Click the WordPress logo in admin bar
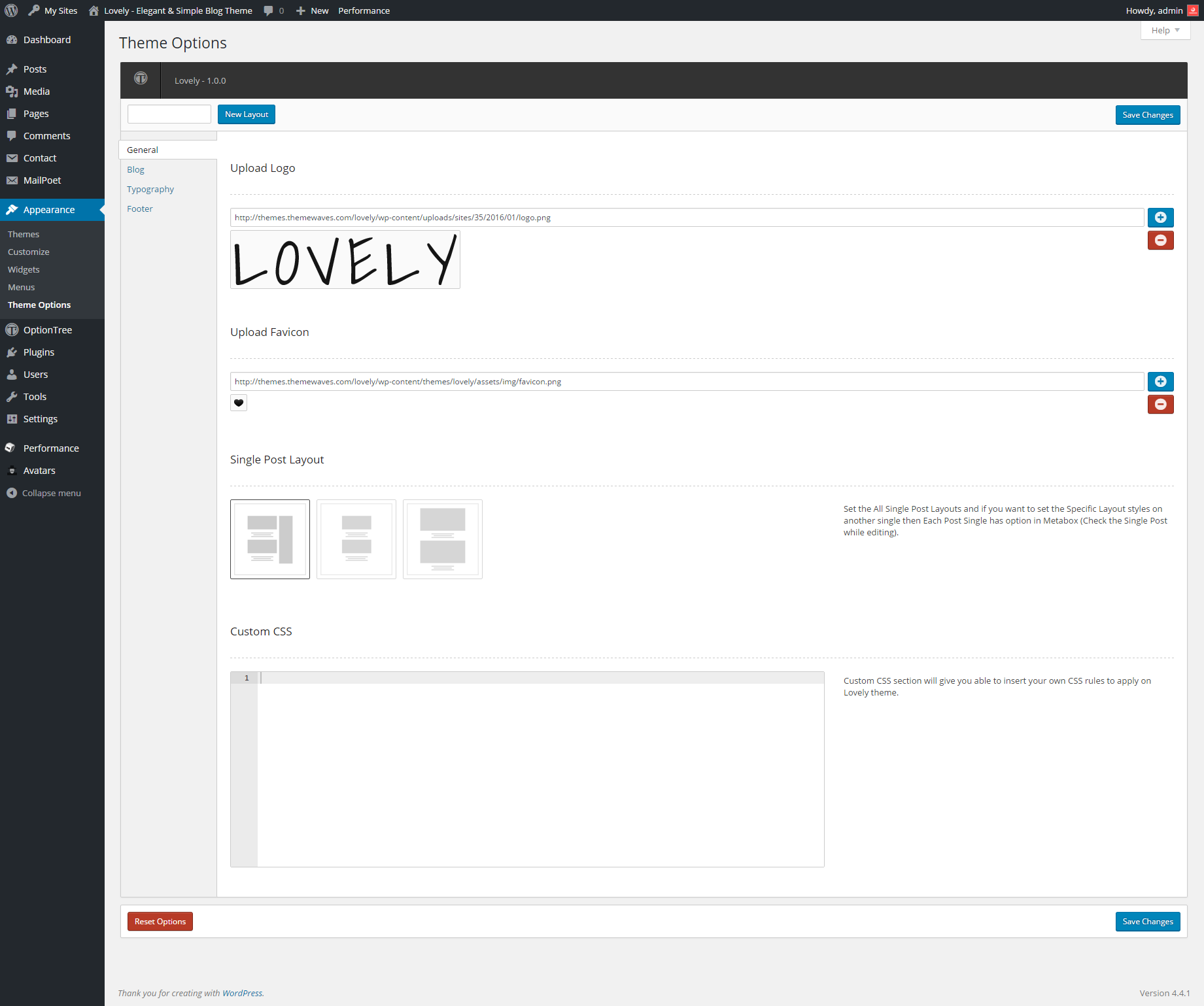The image size is (1204, 1006). (x=11, y=10)
